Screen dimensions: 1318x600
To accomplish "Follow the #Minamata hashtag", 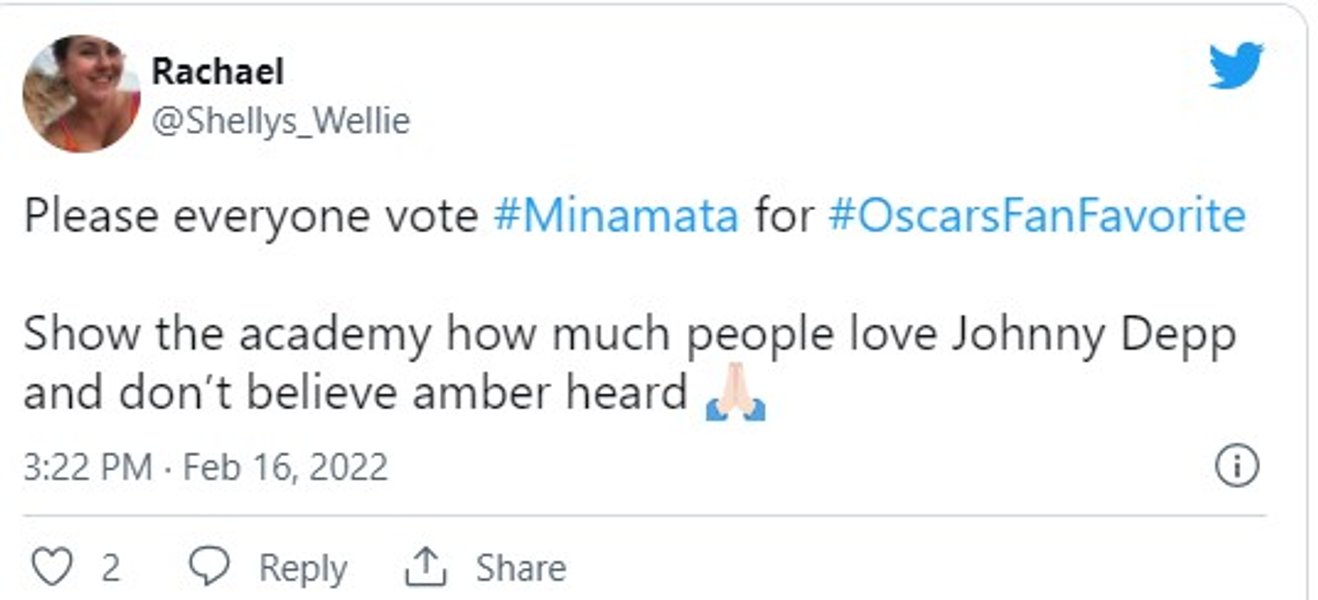I will pyautogui.click(x=616, y=216).
